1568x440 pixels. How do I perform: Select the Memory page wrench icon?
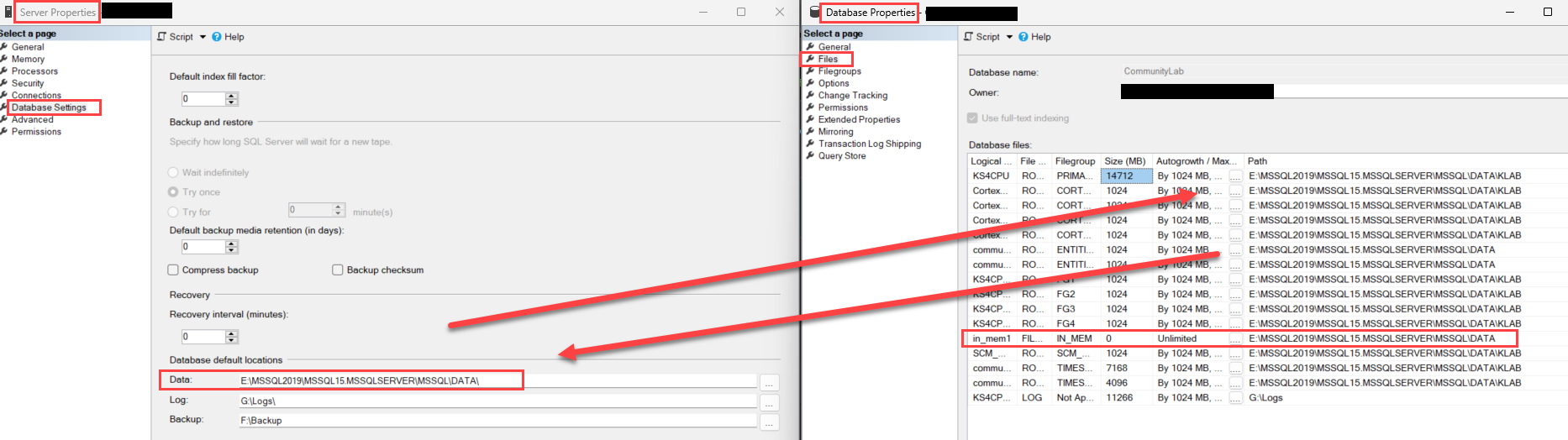[4, 59]
